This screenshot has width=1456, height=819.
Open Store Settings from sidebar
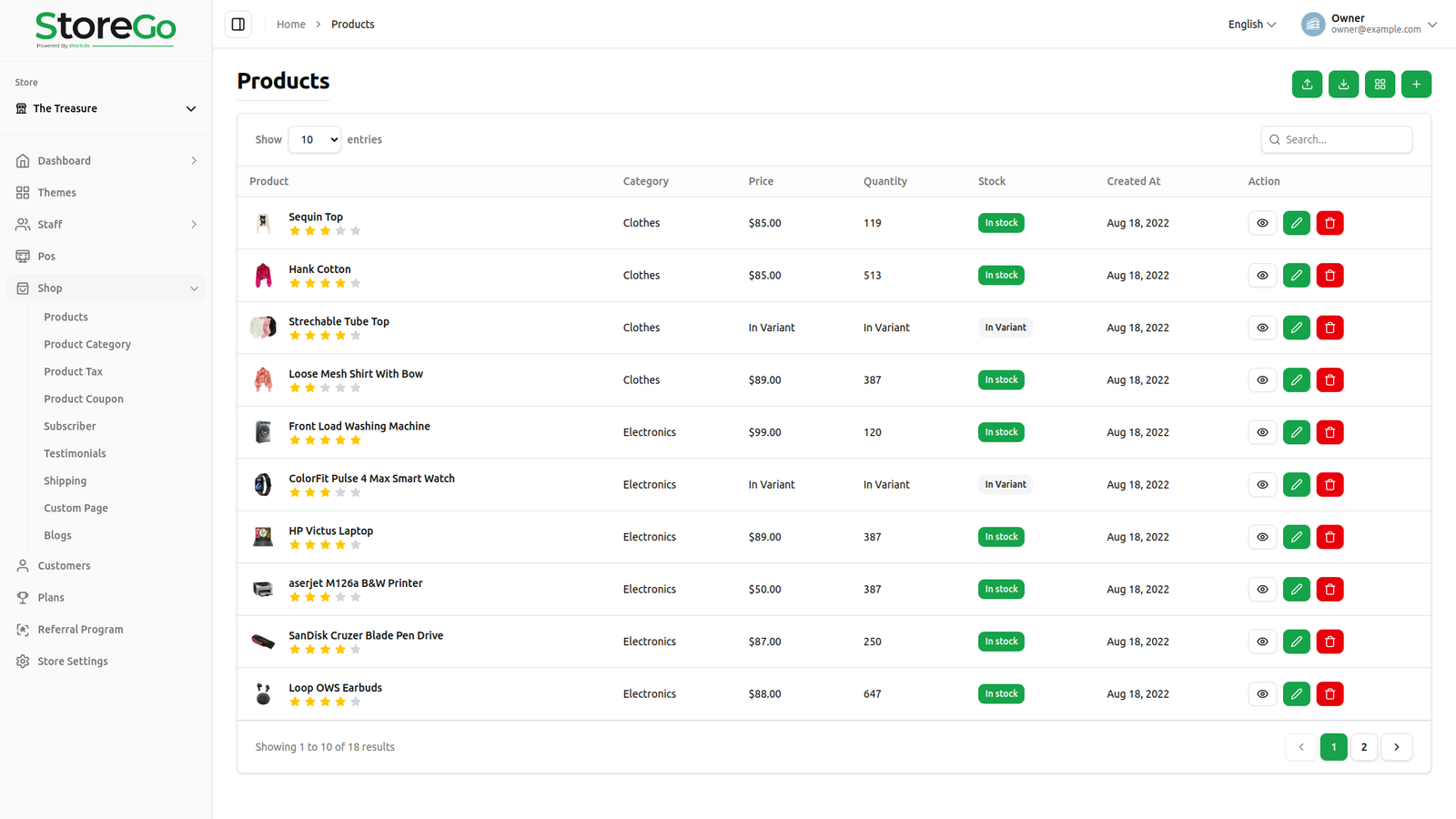pos(73,662)
